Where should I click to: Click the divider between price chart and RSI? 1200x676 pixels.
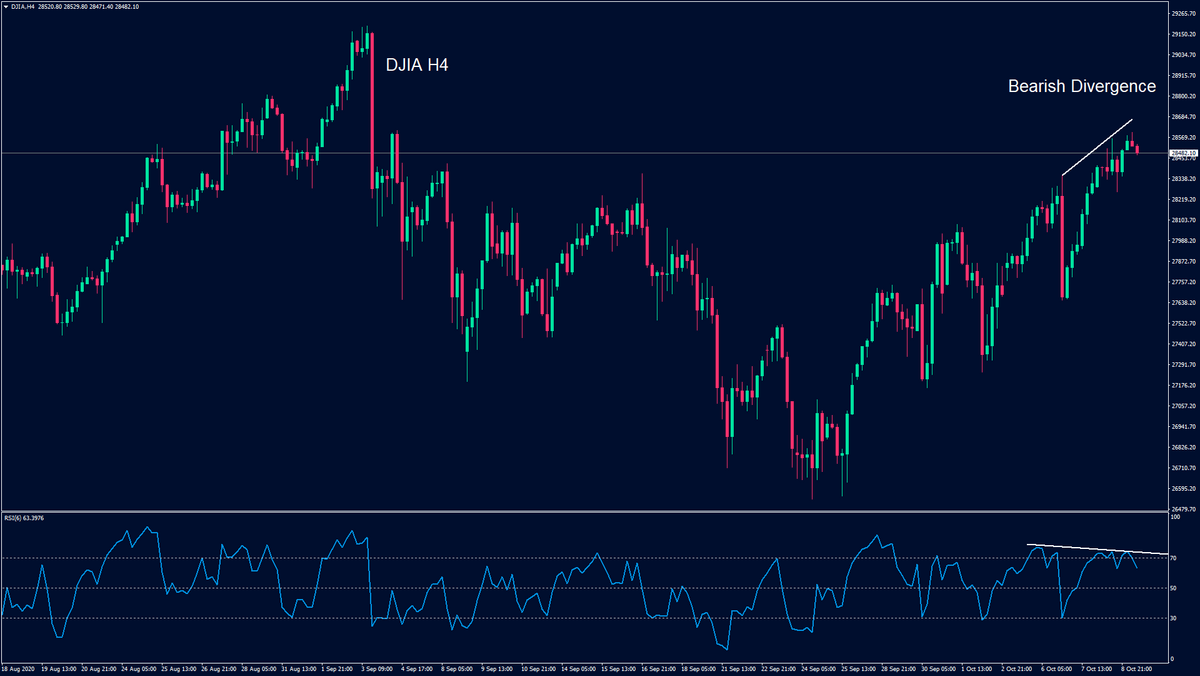click(600, 511)
